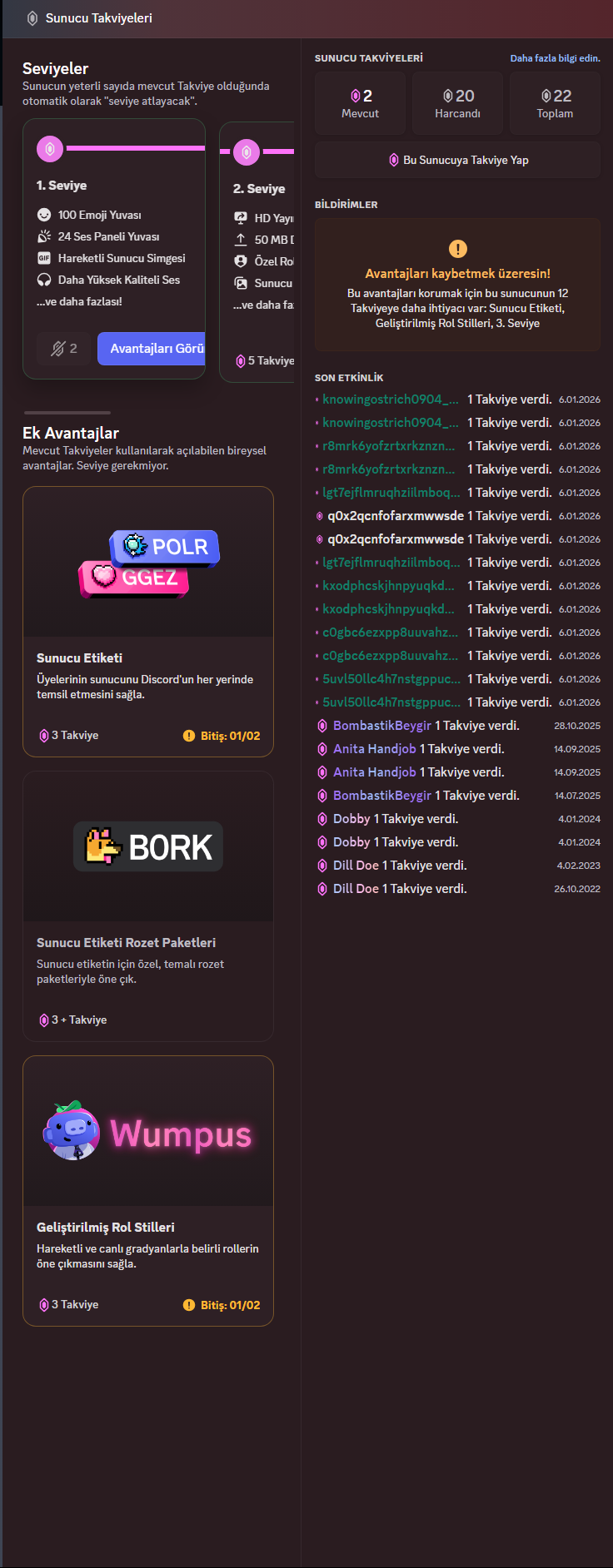Click Bitiş: 01/02 text on Geliştirilmiş Rol Stilleri card

(x=230, y=1305)
